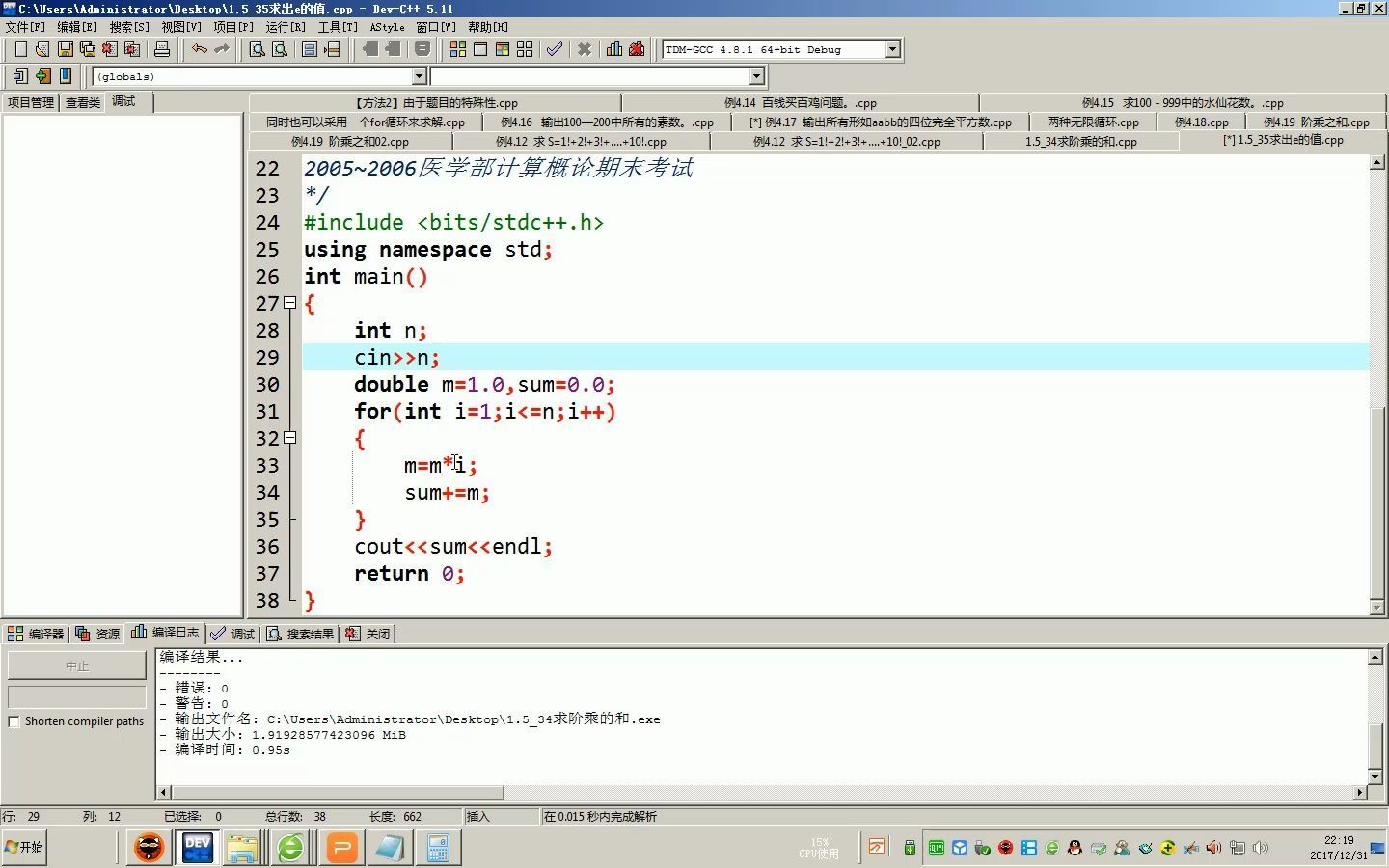Click the editor vertical scrollbar down arrow
This screenshot has height=868, width=1389.
click(x=1377, y=608)
